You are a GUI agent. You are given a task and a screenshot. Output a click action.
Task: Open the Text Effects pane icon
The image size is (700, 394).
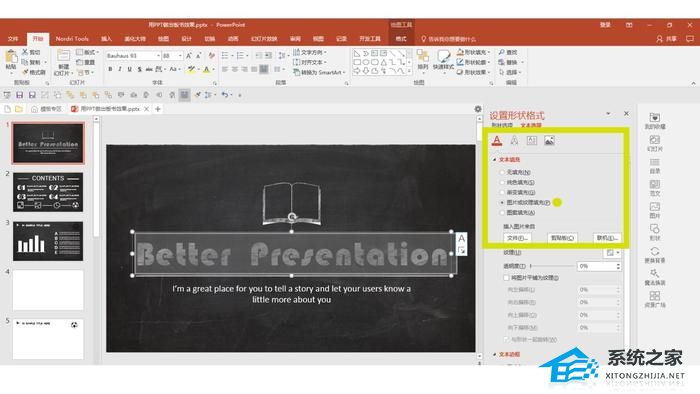point(514,141)
